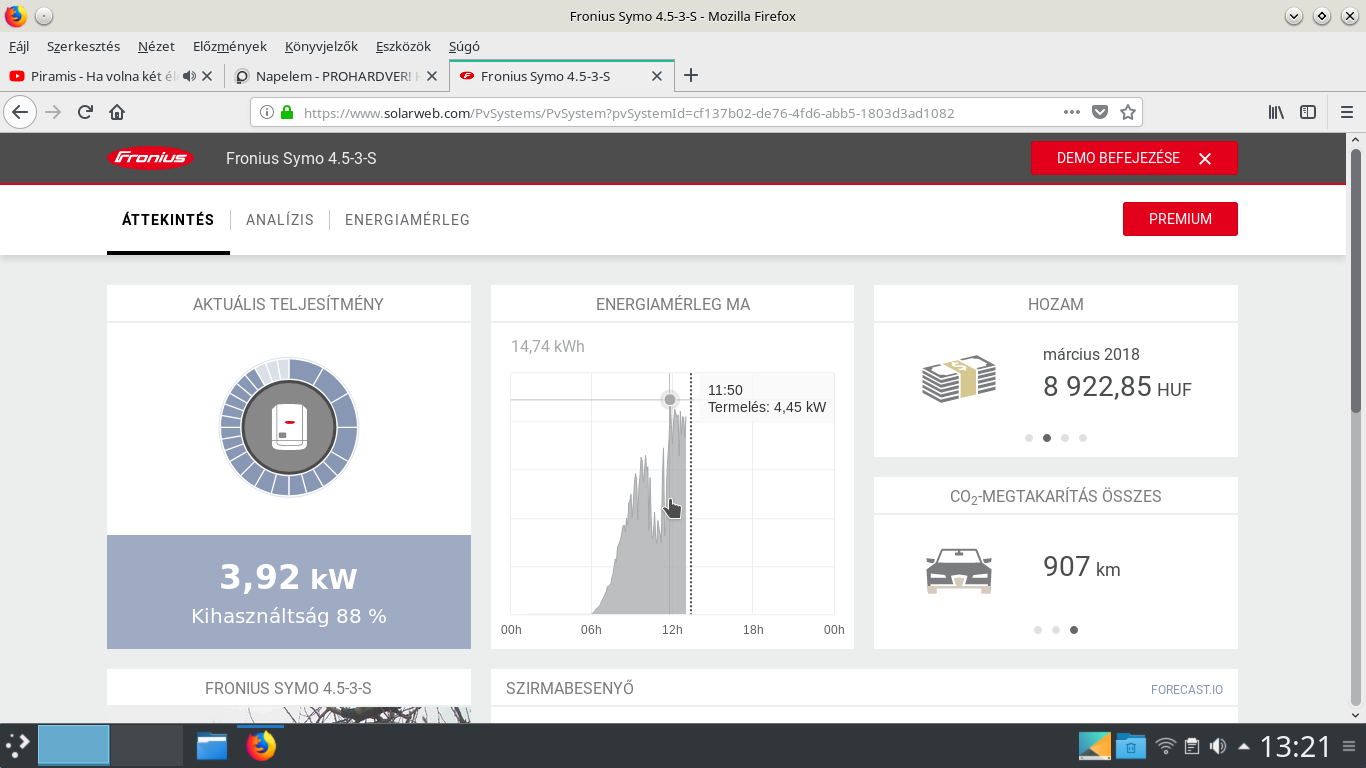Click the Pocket save icon
1366x768 pixels.
click(1100, 112)
